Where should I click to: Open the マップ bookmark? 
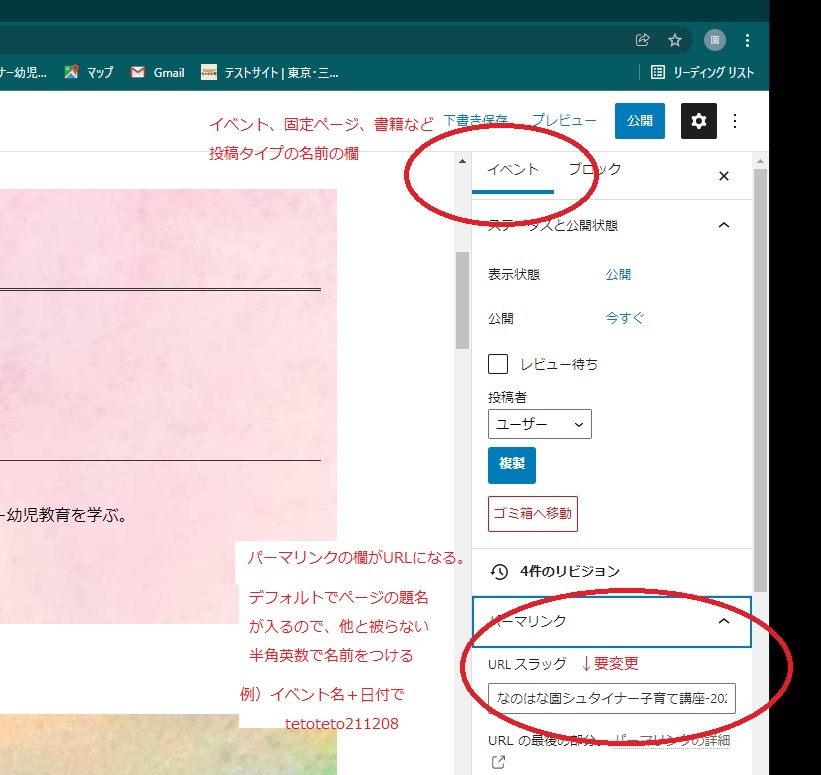coord(89,72)
